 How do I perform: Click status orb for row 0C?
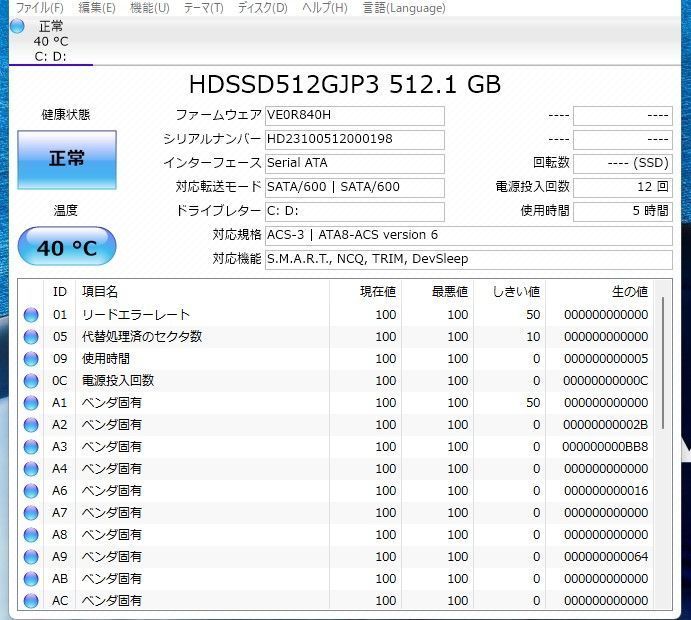(31, 381)
